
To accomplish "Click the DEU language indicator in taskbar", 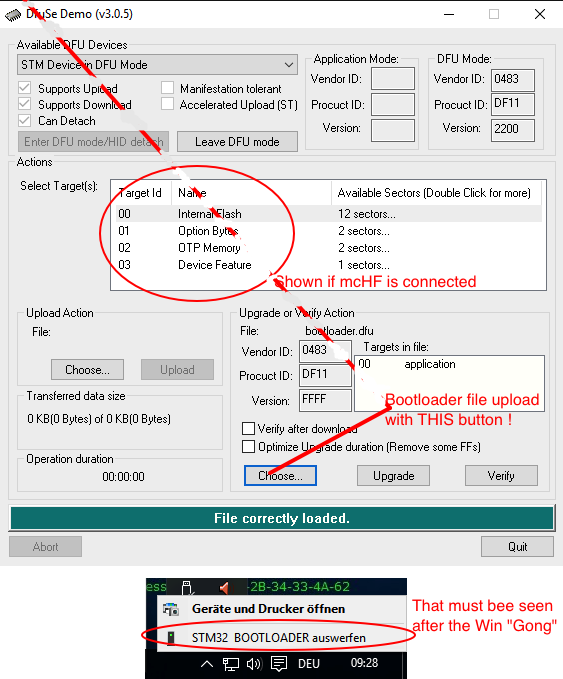I will click(x=309, y=663).
